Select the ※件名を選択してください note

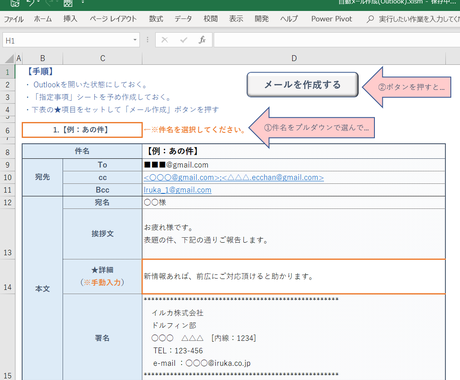[x=195, y=130]
